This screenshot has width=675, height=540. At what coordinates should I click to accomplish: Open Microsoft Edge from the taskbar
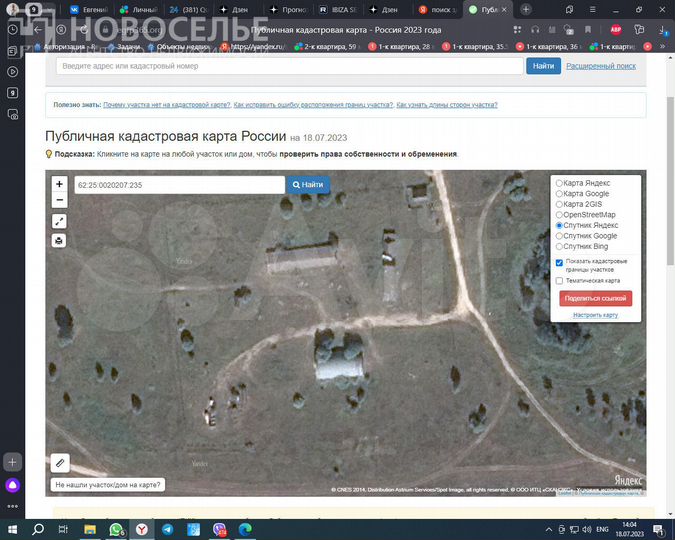coord(245,529)
